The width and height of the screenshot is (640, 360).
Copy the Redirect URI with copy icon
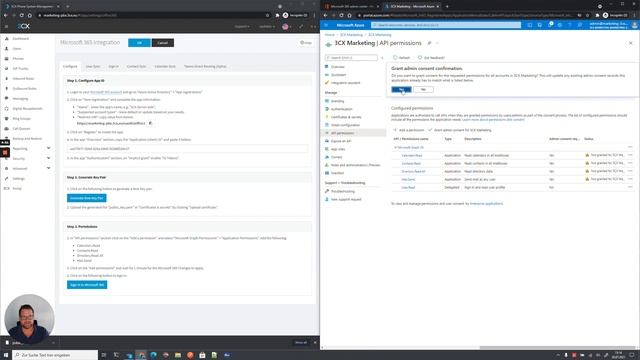tap(150, 123)
